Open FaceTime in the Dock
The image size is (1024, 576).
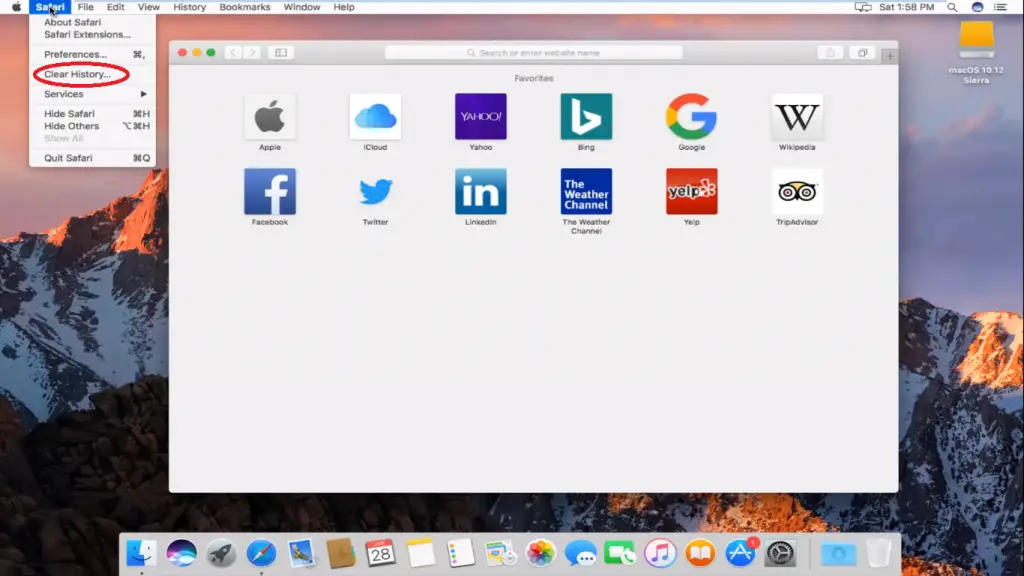[620, 554]
